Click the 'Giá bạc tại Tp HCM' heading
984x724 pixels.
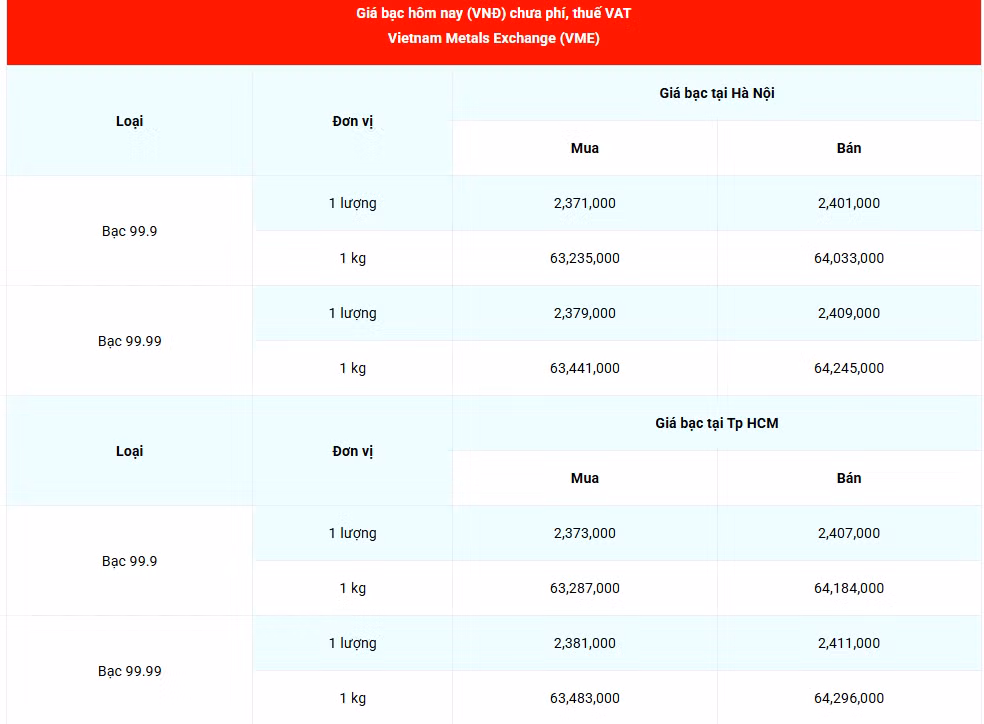tap(717, 423)
